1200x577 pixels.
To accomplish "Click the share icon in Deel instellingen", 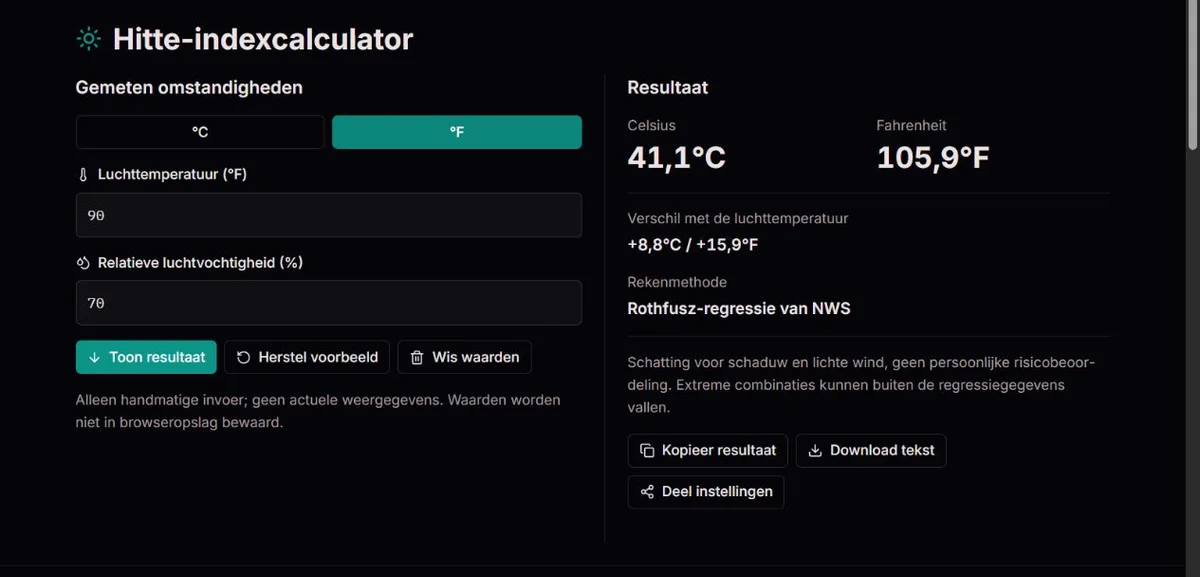I will click(647, 492).
